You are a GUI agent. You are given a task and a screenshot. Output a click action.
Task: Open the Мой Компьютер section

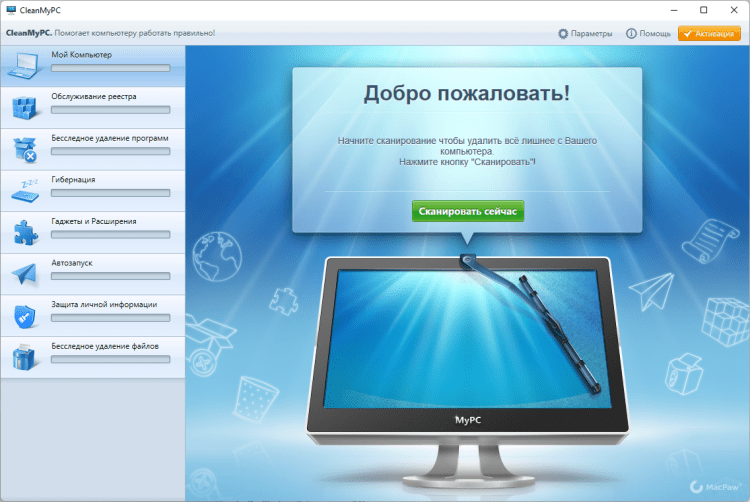(93, 66)
